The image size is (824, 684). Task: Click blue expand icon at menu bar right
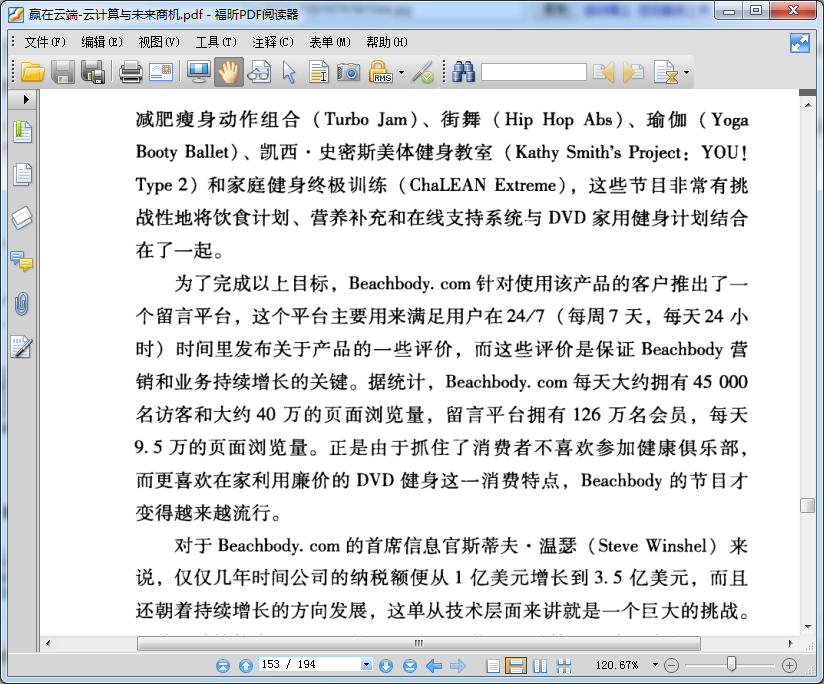799,43
